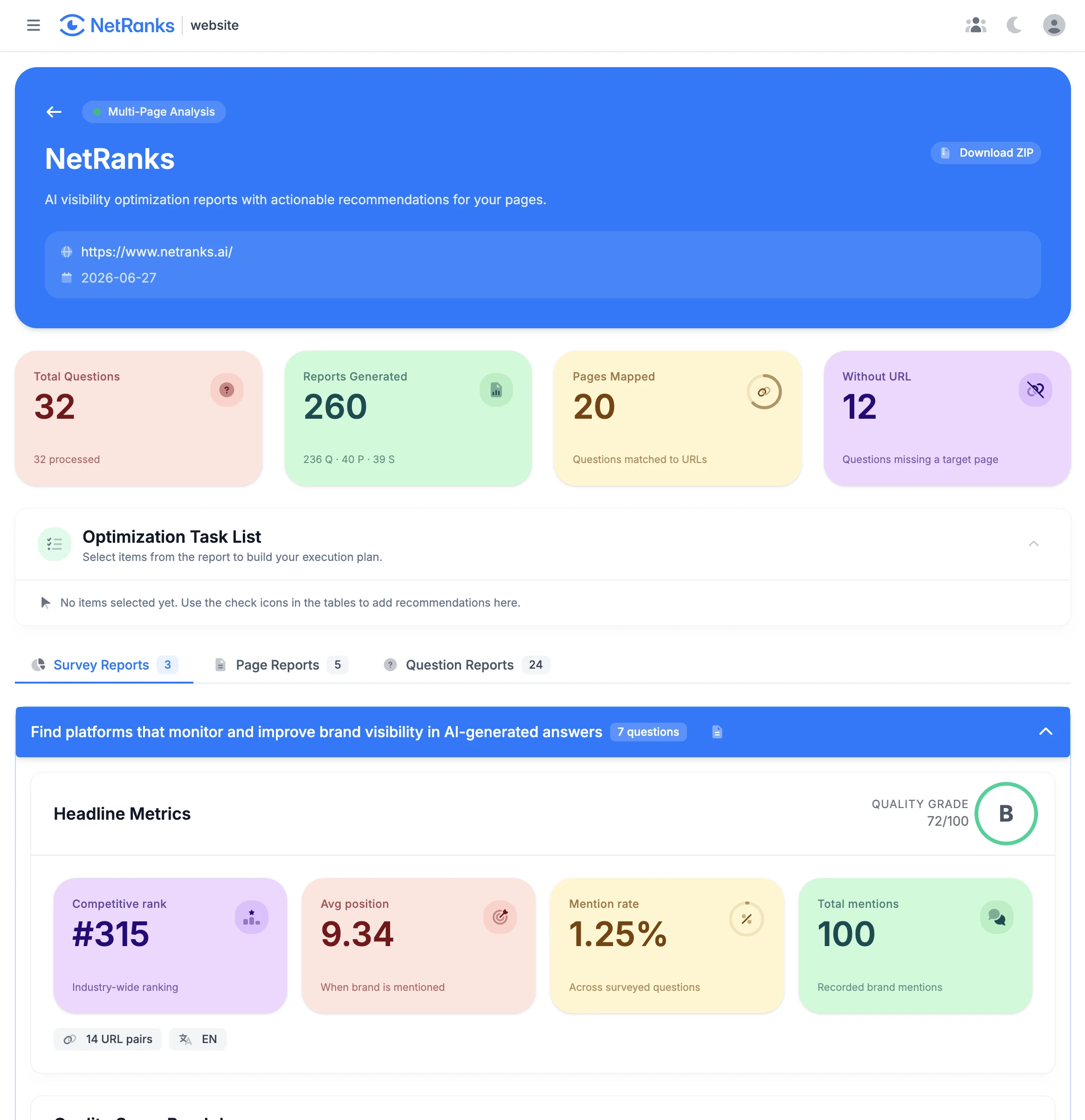
Task: Collapse the AI-generated answers survey section
Action: [1045, 732]
